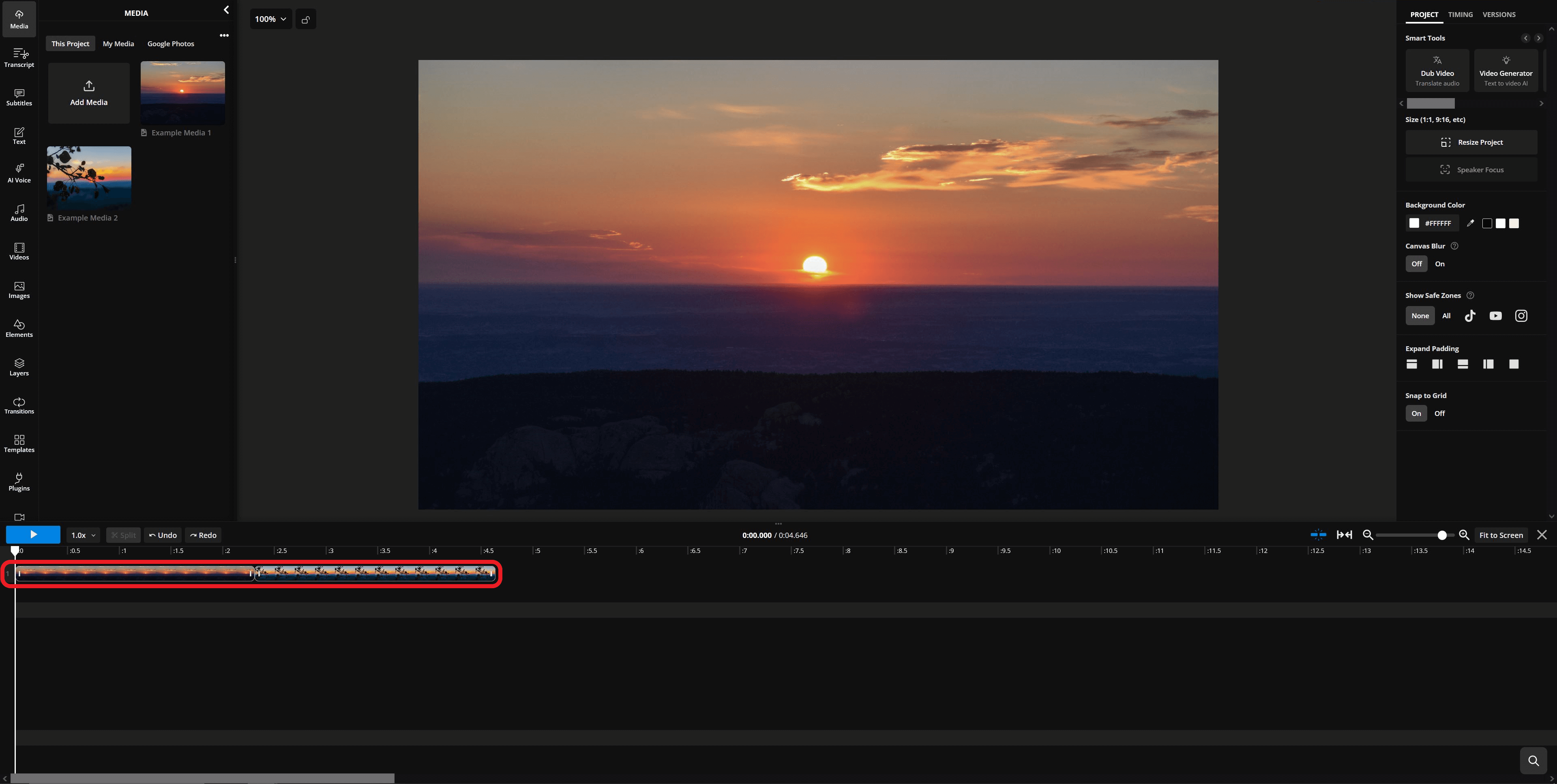Show YouTube safe zones
1557x784 pixels.
click(1495, 315)
